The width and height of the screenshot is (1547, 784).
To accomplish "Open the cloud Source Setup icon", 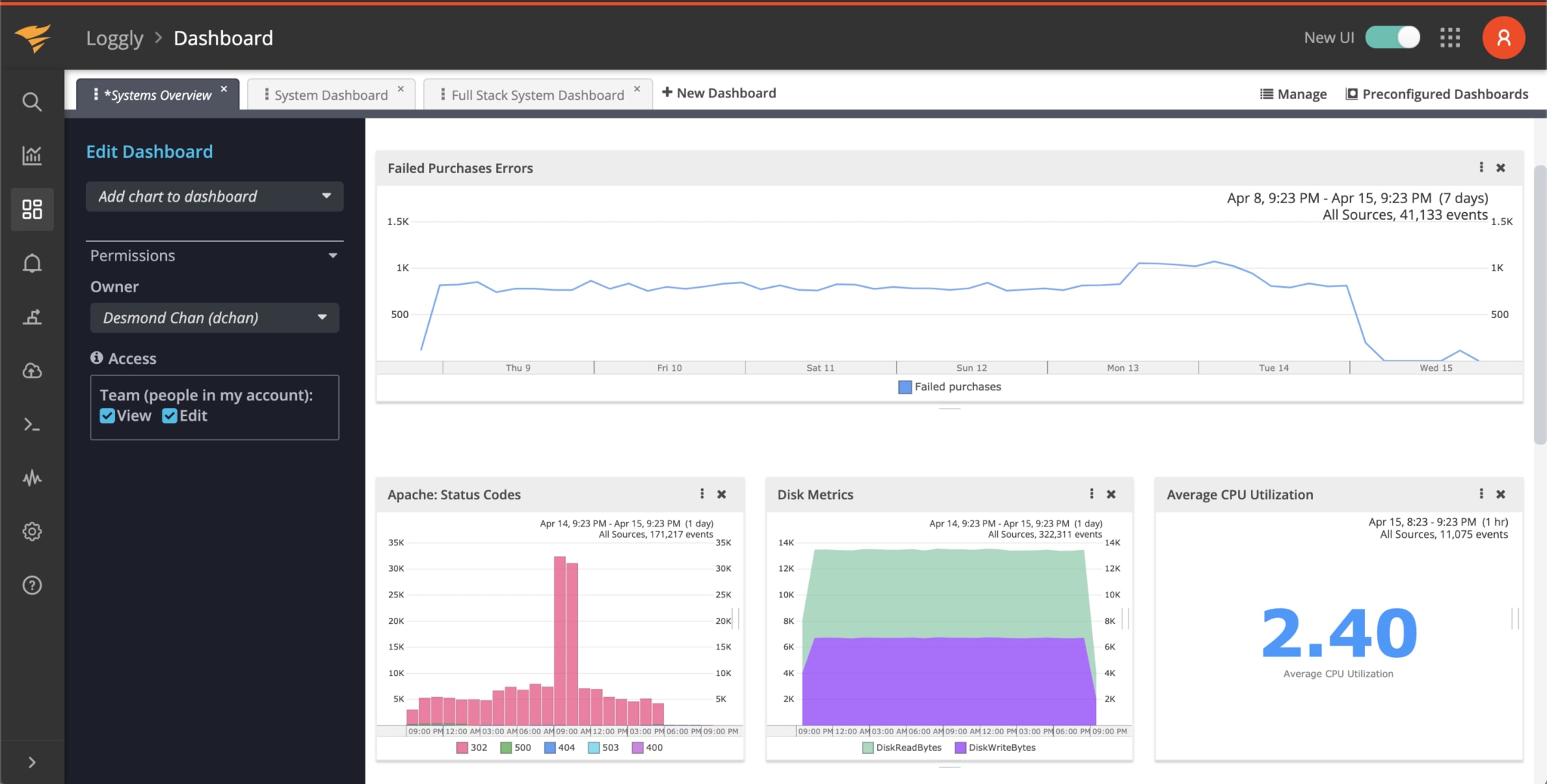I will (x=32, y=370).
